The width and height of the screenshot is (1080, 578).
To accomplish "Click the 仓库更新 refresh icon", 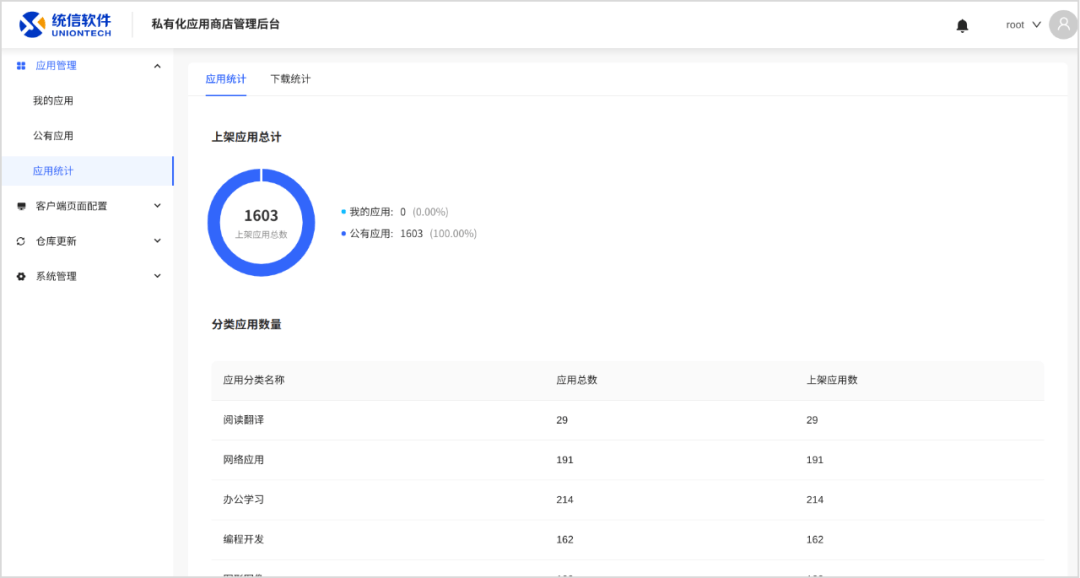I will point(21,241).
